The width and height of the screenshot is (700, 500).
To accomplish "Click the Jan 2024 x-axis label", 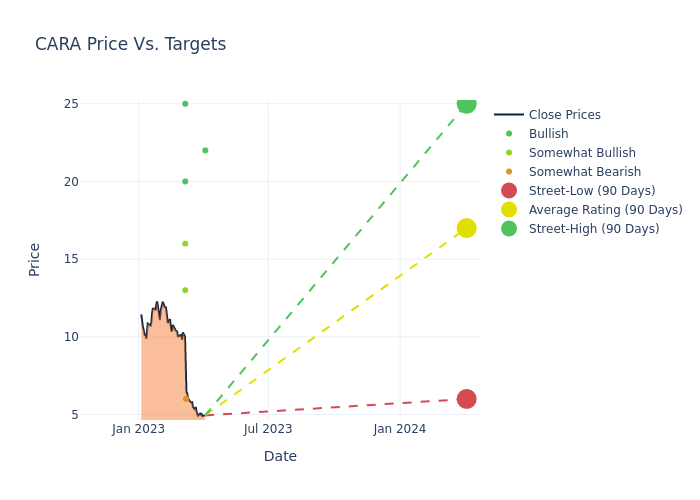I will [399, 429].
